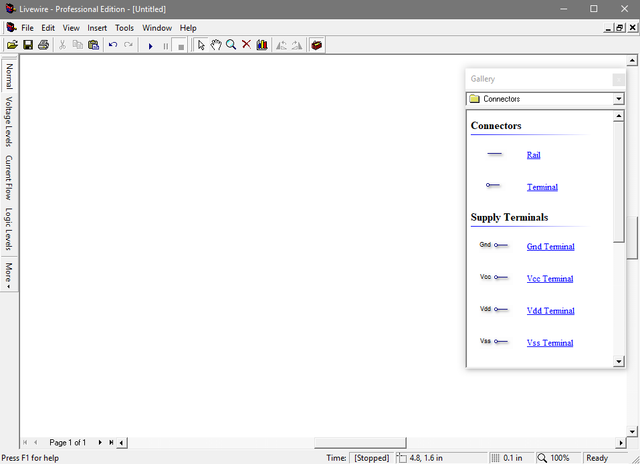Click the canvas vertical scroll down arrow

[632, 431]
